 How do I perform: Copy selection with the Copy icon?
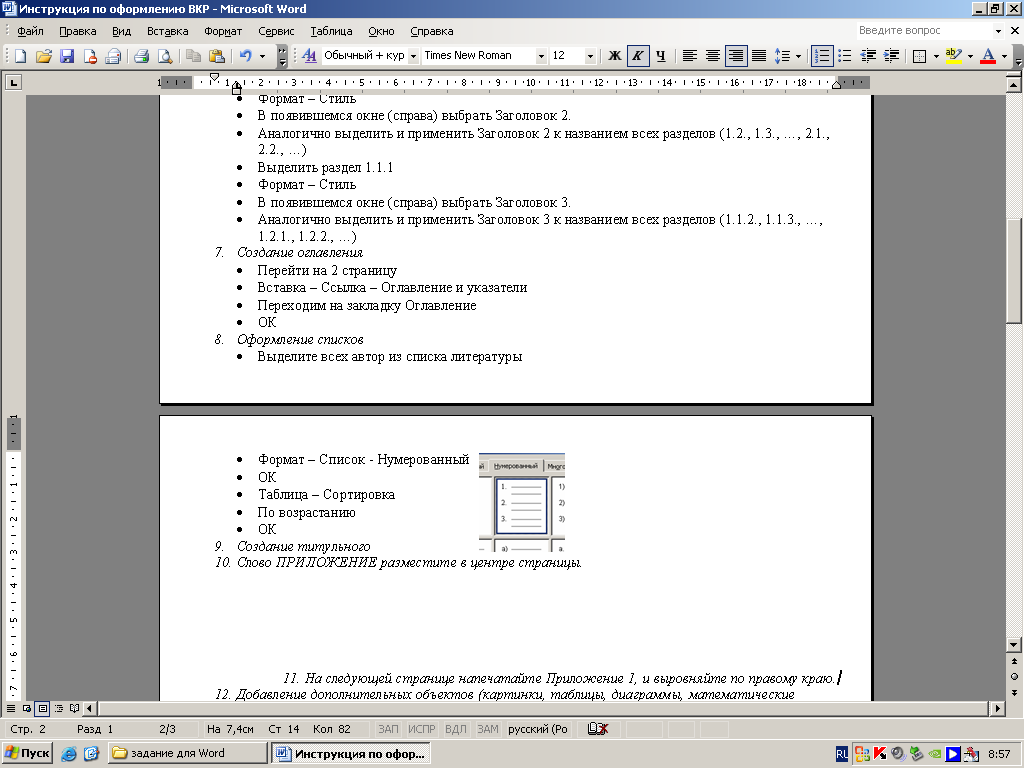click(193, 56)
